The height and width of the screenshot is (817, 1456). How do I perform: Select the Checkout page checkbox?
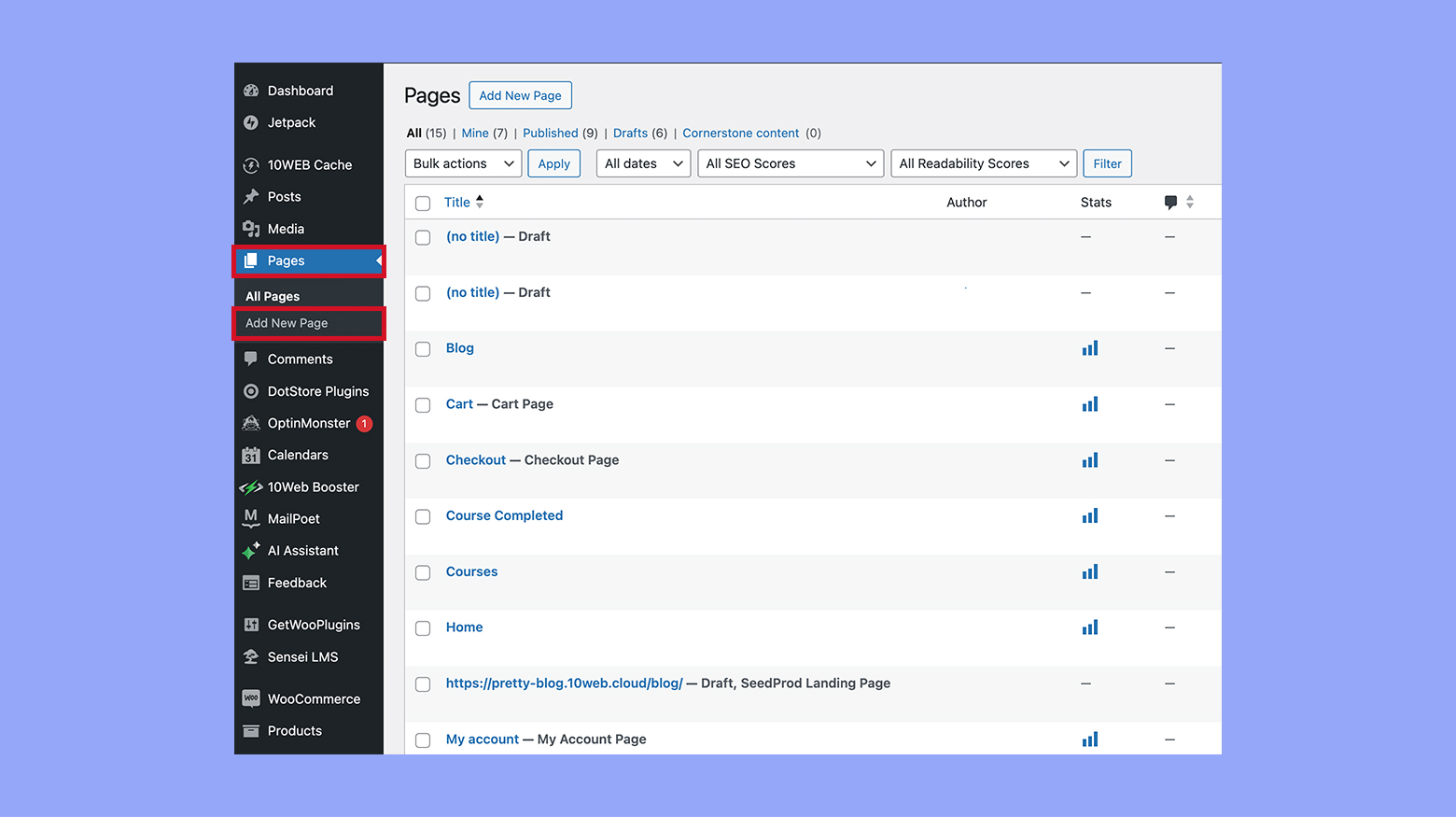click(x=423, y=460)
